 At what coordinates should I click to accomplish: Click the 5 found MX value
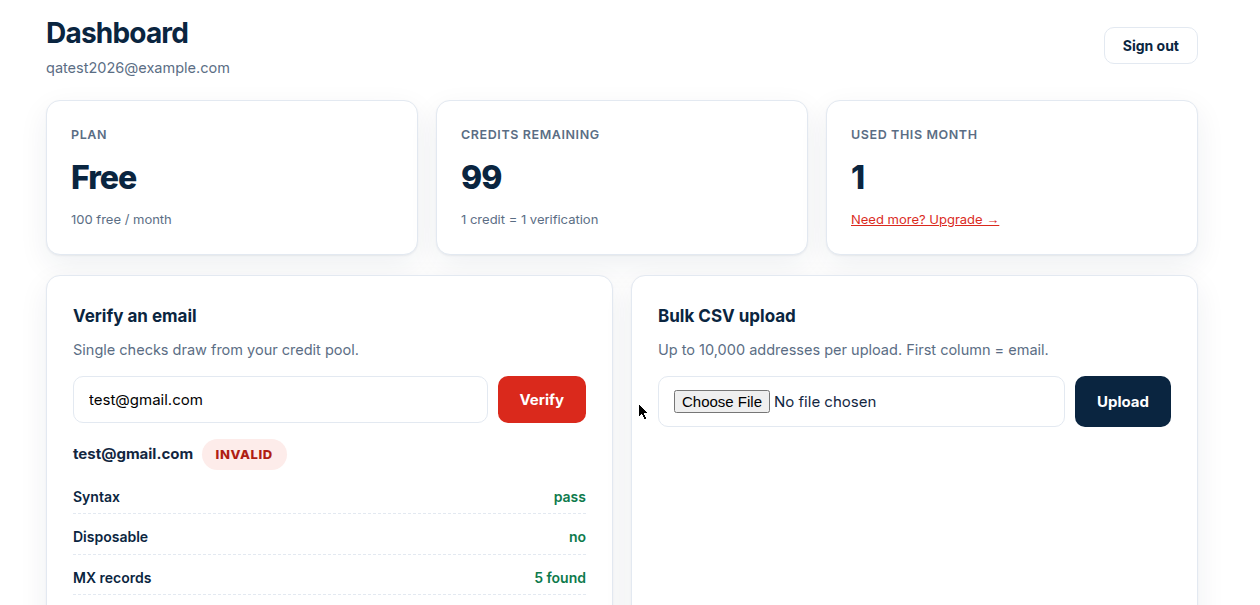tap(560, 578)
